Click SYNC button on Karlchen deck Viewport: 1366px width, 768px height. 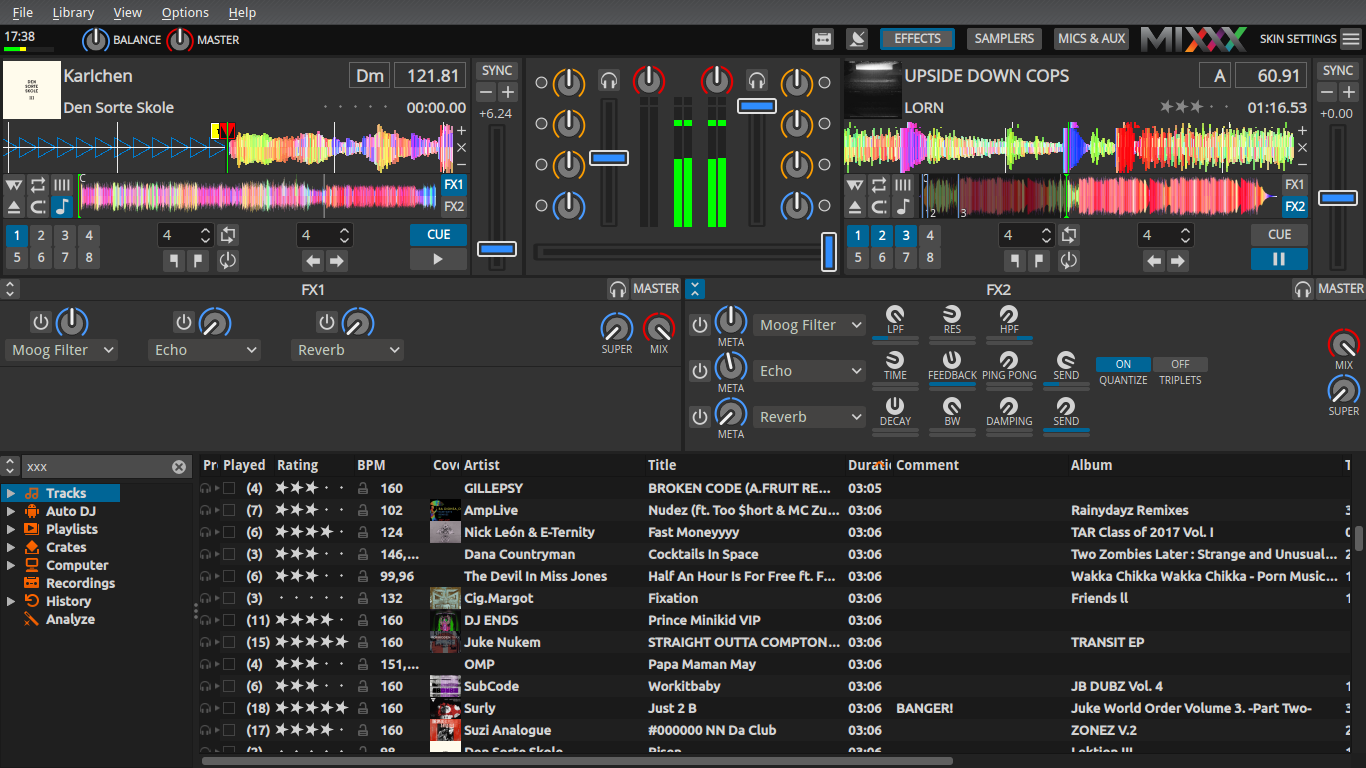pos(497,71)
